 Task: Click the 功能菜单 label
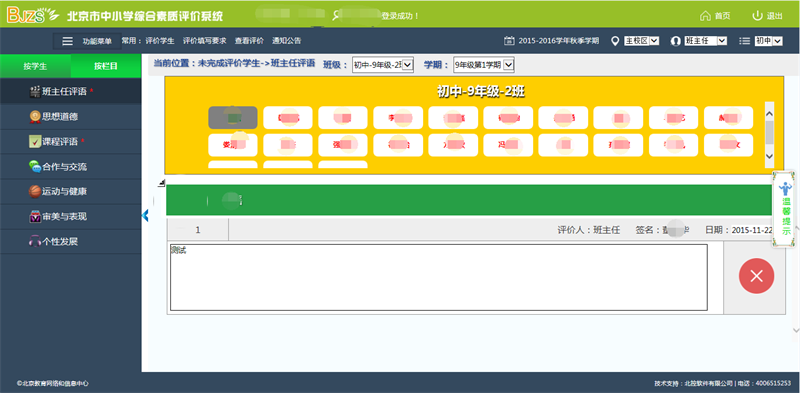pyautogui.click(x=97, y=41)
